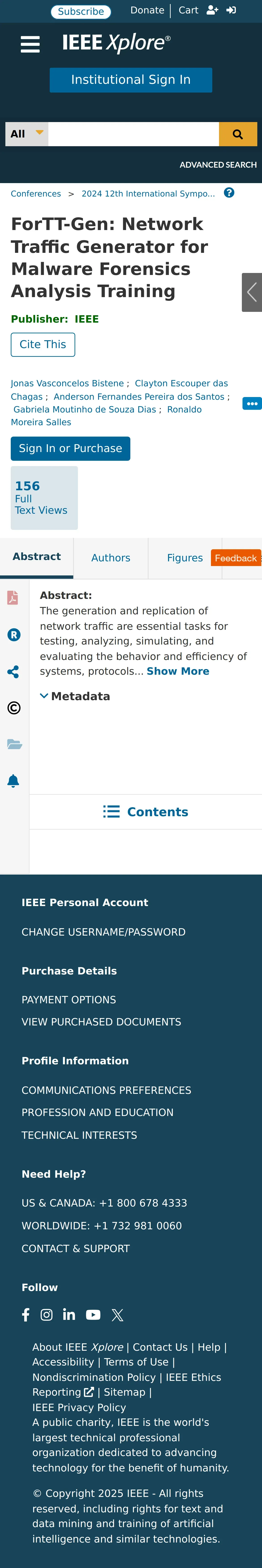Screen dimensions: 262x1568
Task: Show all authors via ellipsis button
Action: click(x=252, y=404)
